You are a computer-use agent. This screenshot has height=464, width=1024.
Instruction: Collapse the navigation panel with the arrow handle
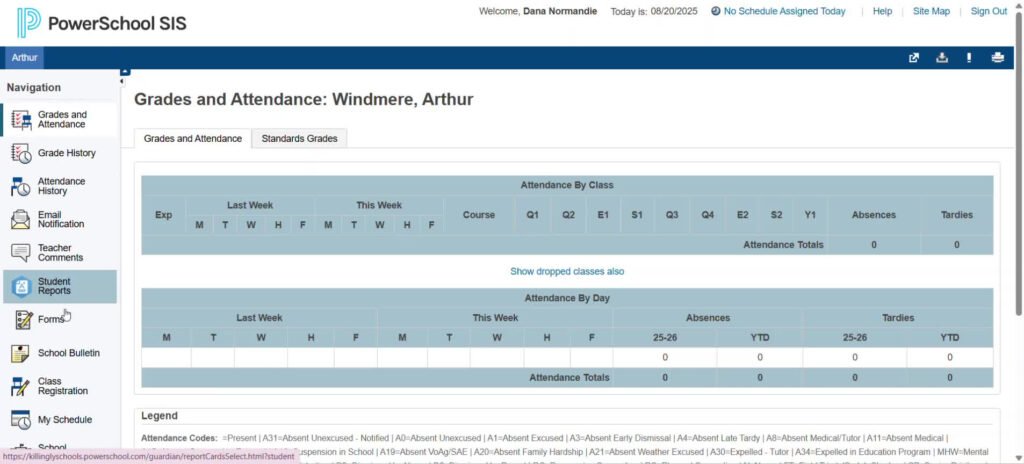122,82
